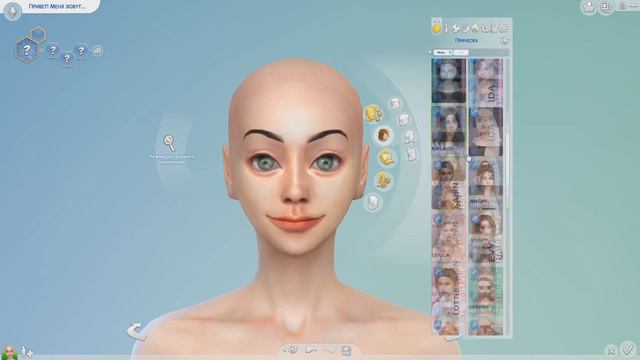The image size is (640, 360).
Task: Click the hairstyle catalog vertical scrollbar
Action: tap(508, 171)
